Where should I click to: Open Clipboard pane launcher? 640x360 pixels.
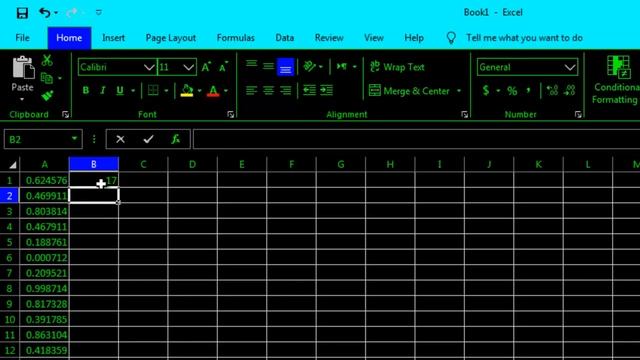tap(65, 115)
